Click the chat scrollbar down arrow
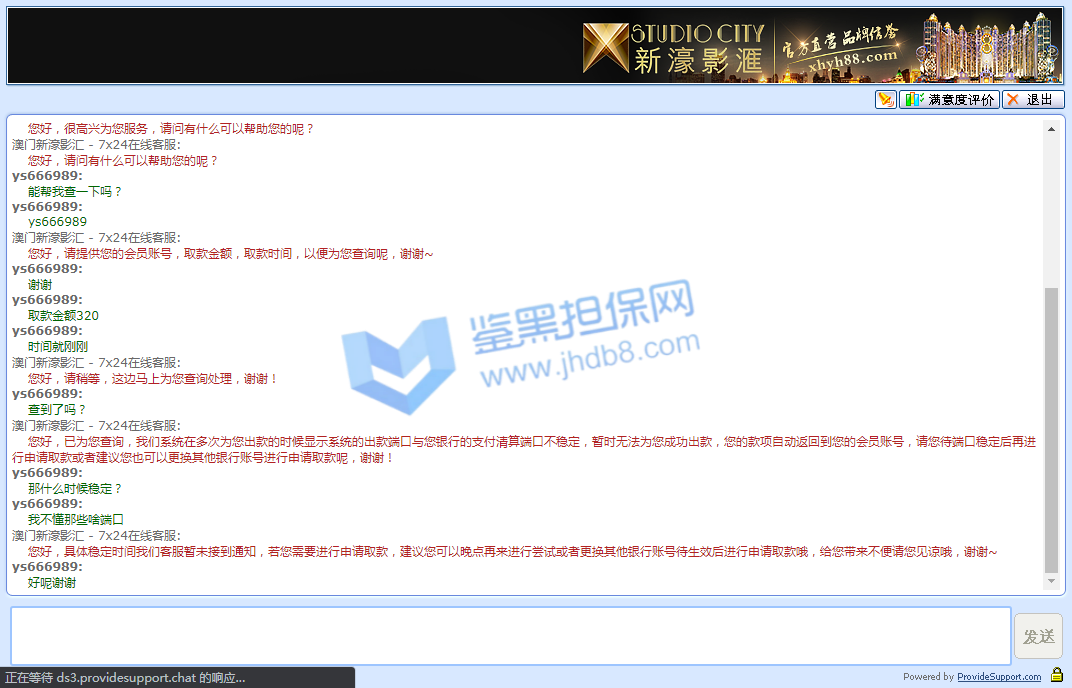The height and width of the screenshot is (688, 1072). [1051, 581]
